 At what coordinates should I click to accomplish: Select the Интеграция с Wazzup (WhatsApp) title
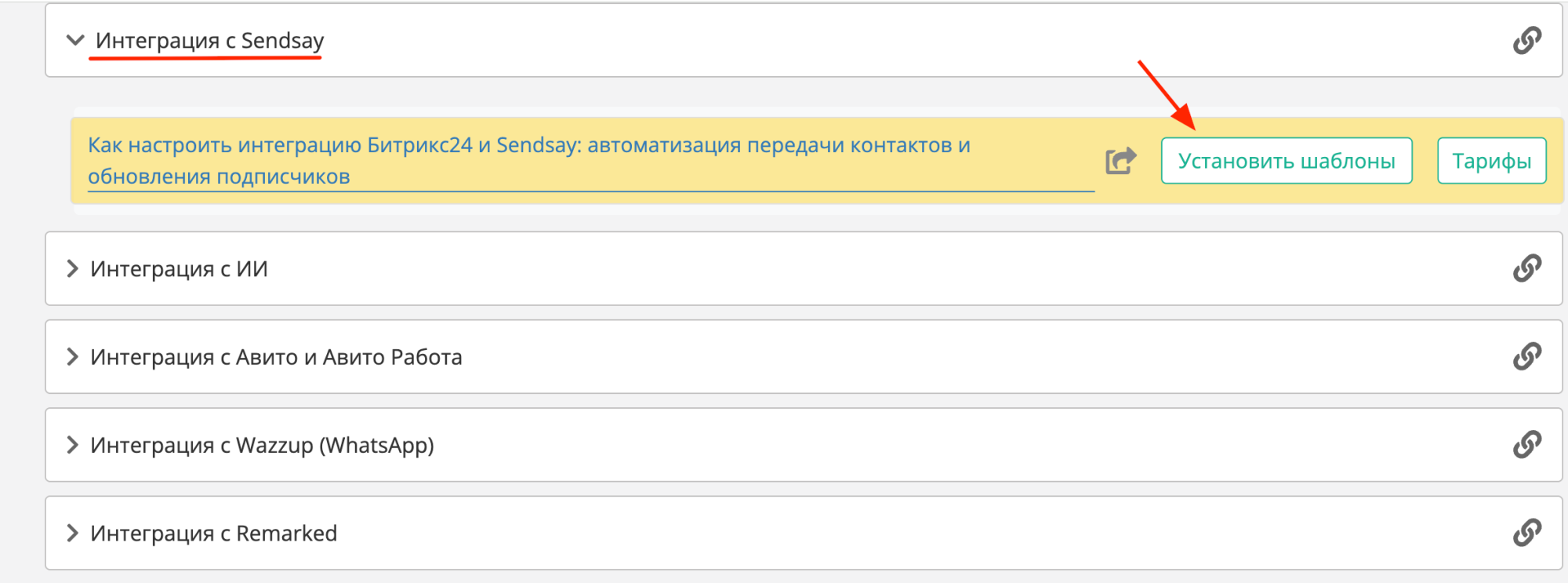tap(262, 445)
